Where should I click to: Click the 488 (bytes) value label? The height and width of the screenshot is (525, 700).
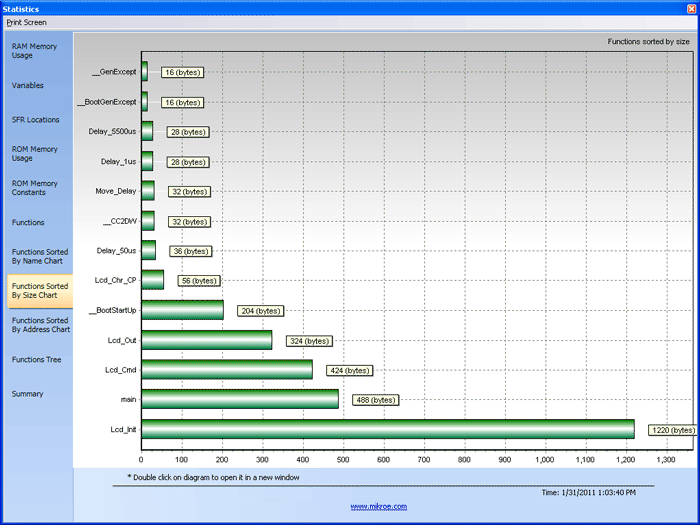point(376,400)
